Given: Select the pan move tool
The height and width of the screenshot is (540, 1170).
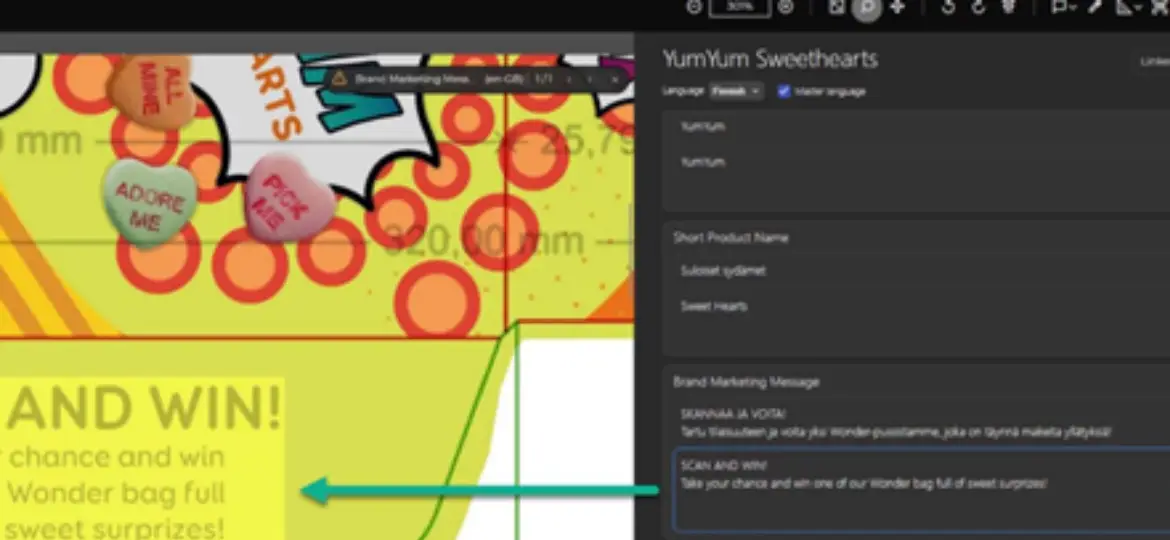Looking at the screenshot, I should [x=897, y=7].
